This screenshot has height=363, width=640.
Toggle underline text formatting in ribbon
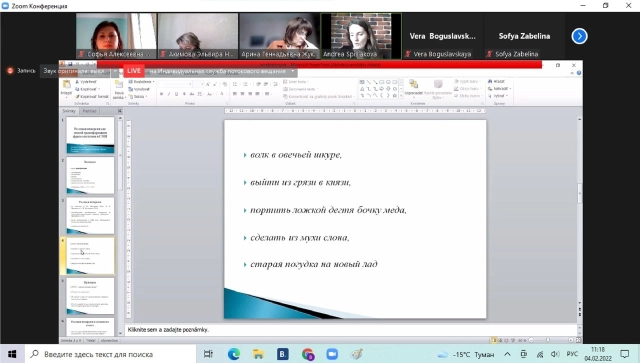pos(176,94)
